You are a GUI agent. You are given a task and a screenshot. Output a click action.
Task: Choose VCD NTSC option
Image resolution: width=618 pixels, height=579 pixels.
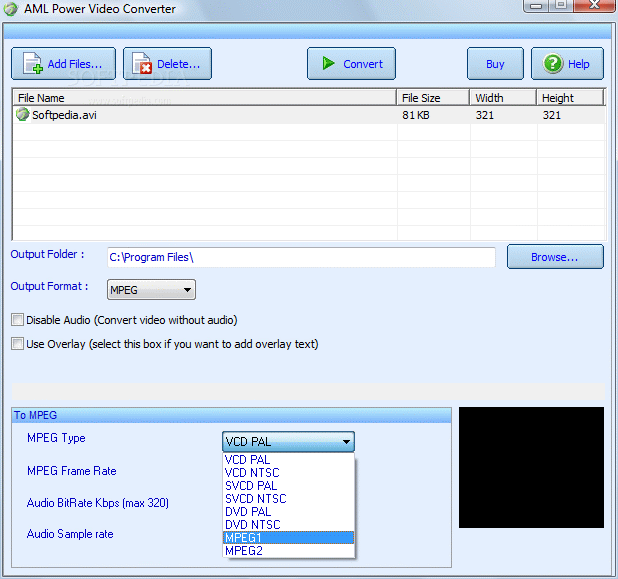[x=289, y=473]
